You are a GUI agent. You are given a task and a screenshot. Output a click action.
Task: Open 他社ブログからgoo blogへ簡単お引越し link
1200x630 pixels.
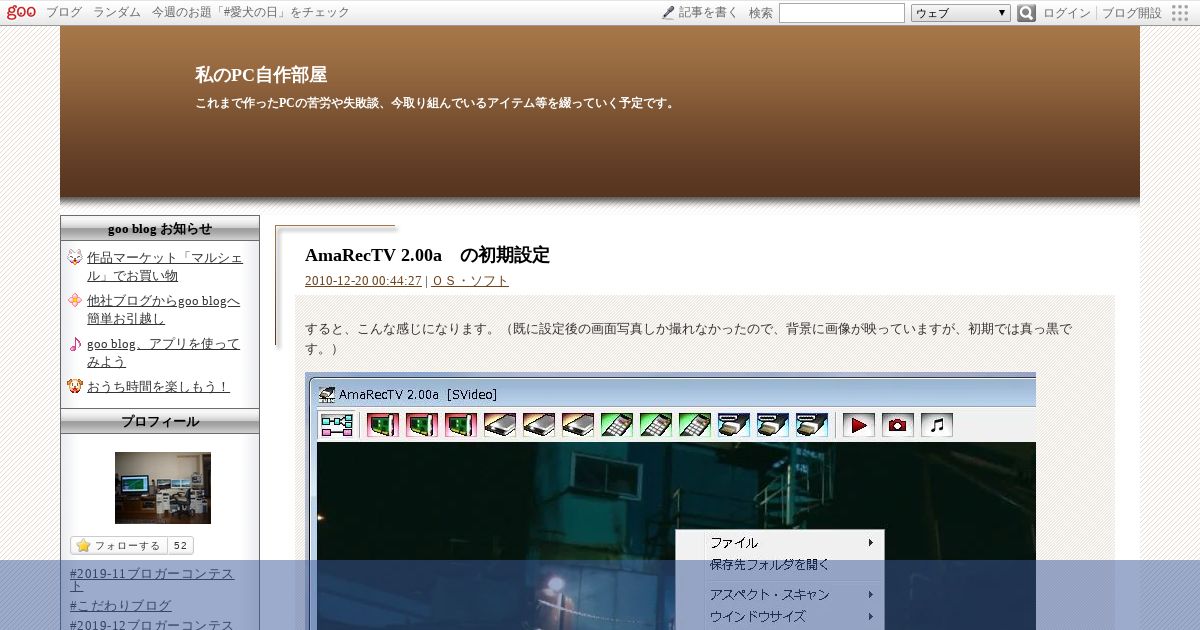click(163, 310)
